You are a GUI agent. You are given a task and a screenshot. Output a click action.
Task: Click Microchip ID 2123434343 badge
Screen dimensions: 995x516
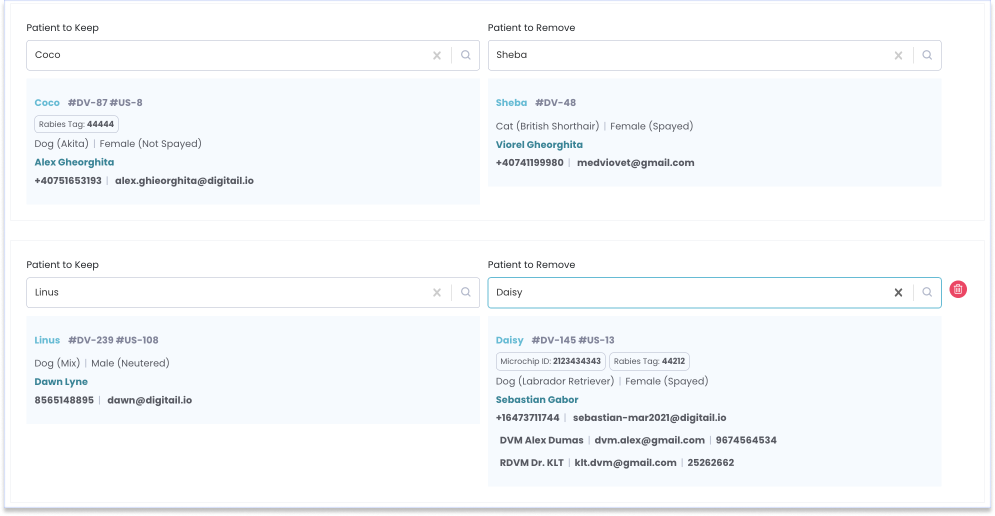tap(550, 361)
